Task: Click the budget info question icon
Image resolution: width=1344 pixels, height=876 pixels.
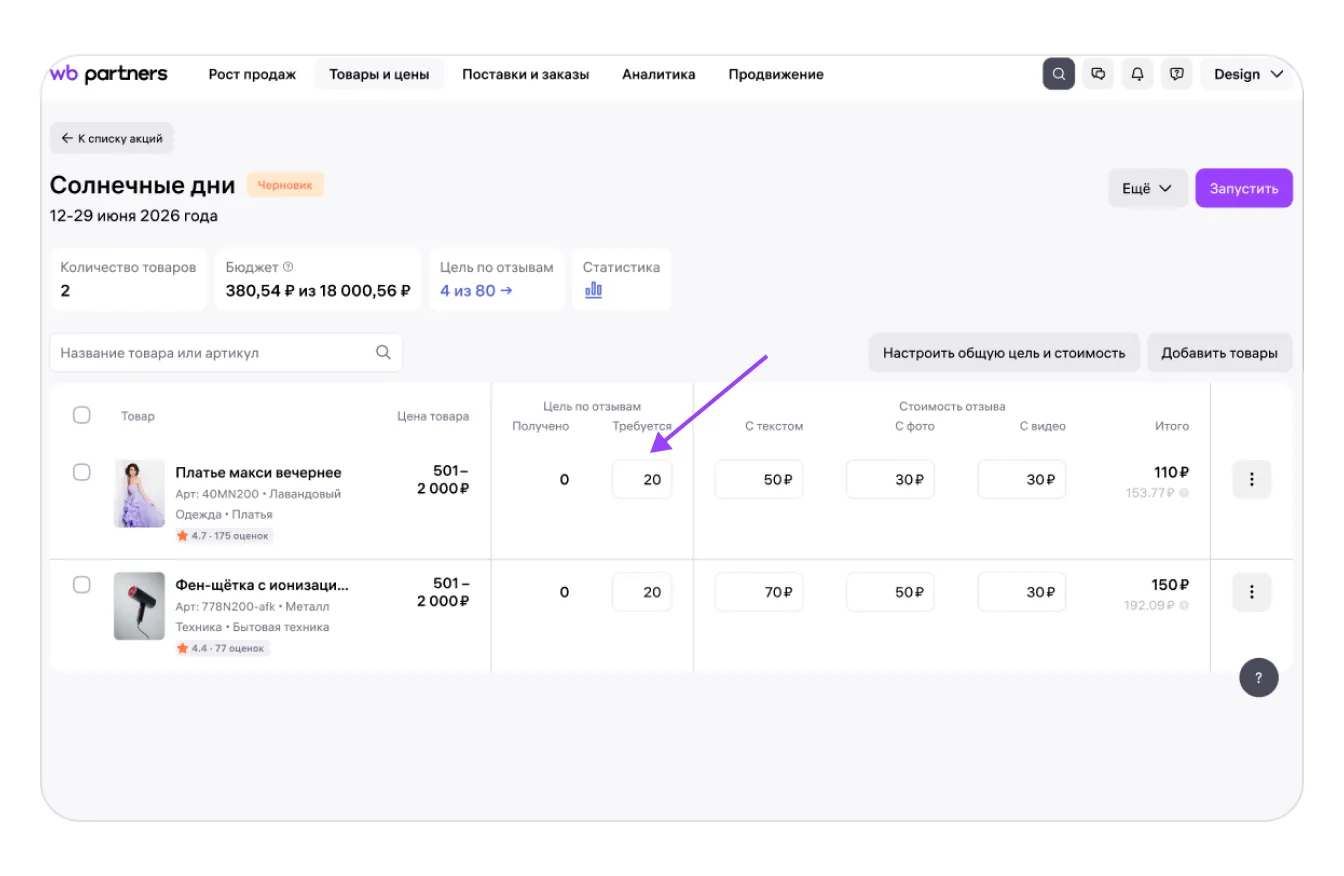Action: [288, 267]
